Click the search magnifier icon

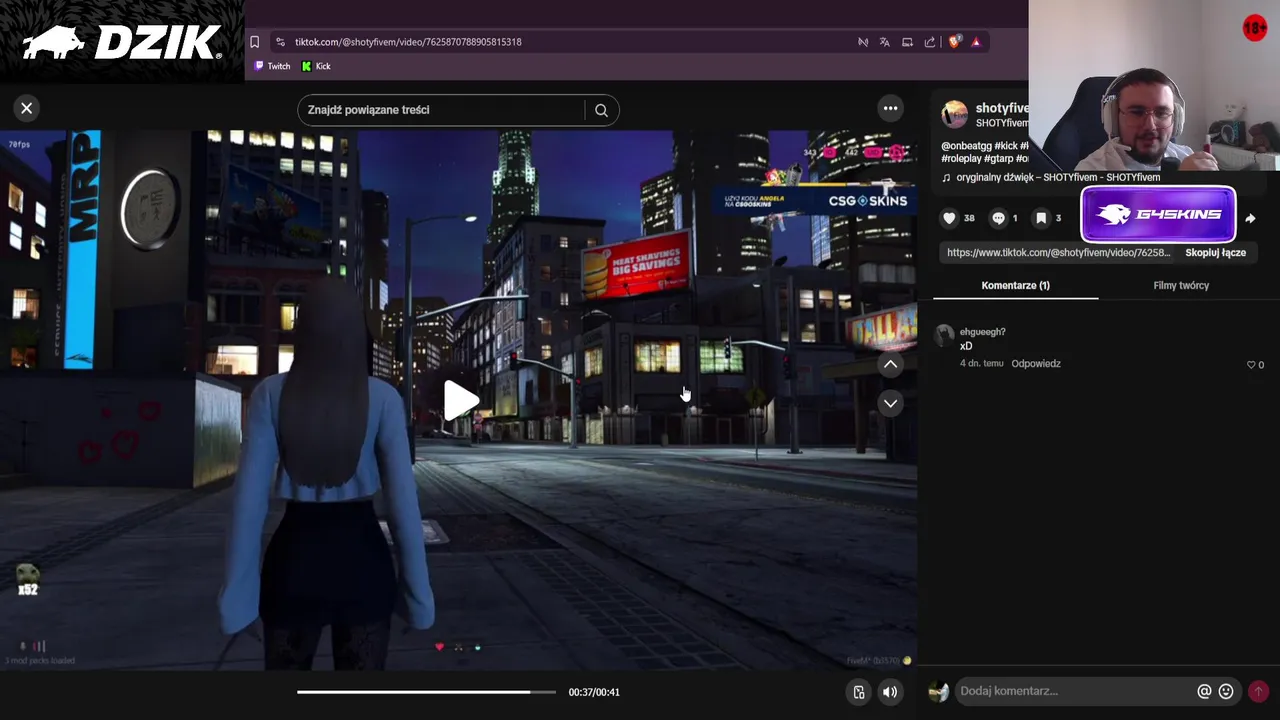click(x=601, y=110)
